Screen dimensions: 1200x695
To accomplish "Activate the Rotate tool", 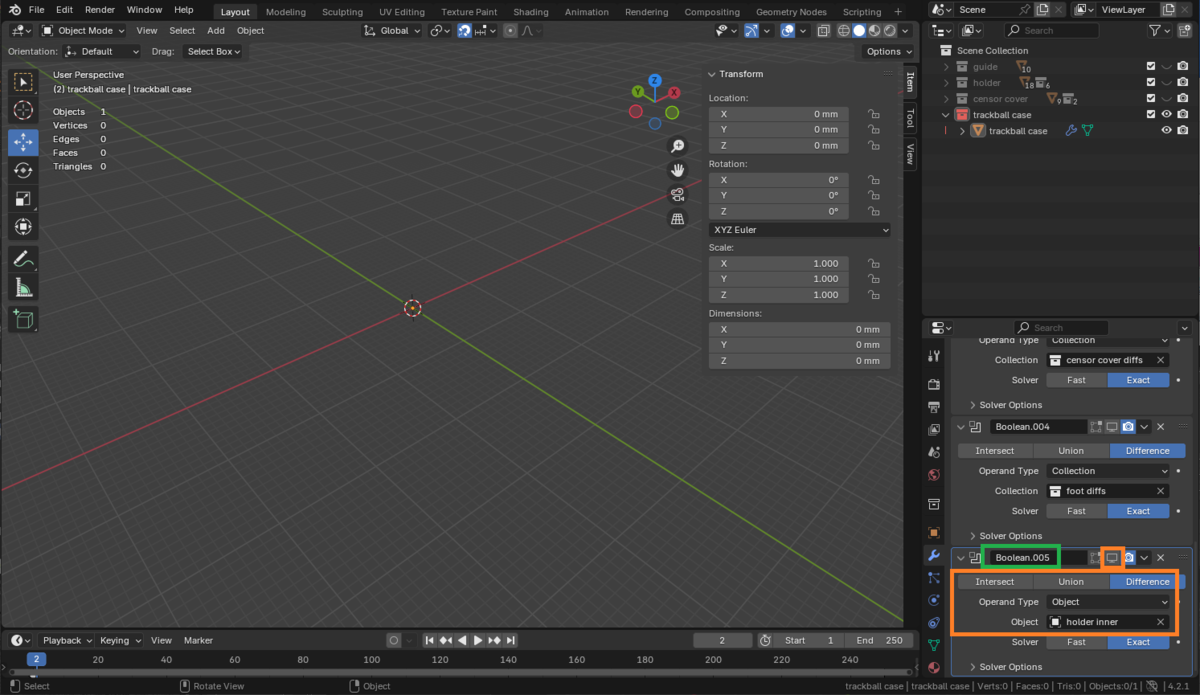I will tap(23, 170).
